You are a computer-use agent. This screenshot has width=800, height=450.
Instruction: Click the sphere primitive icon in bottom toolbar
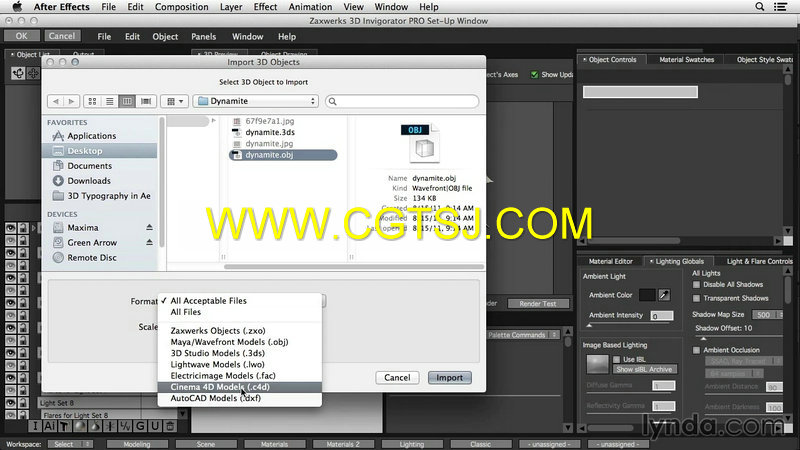(80, 426)
